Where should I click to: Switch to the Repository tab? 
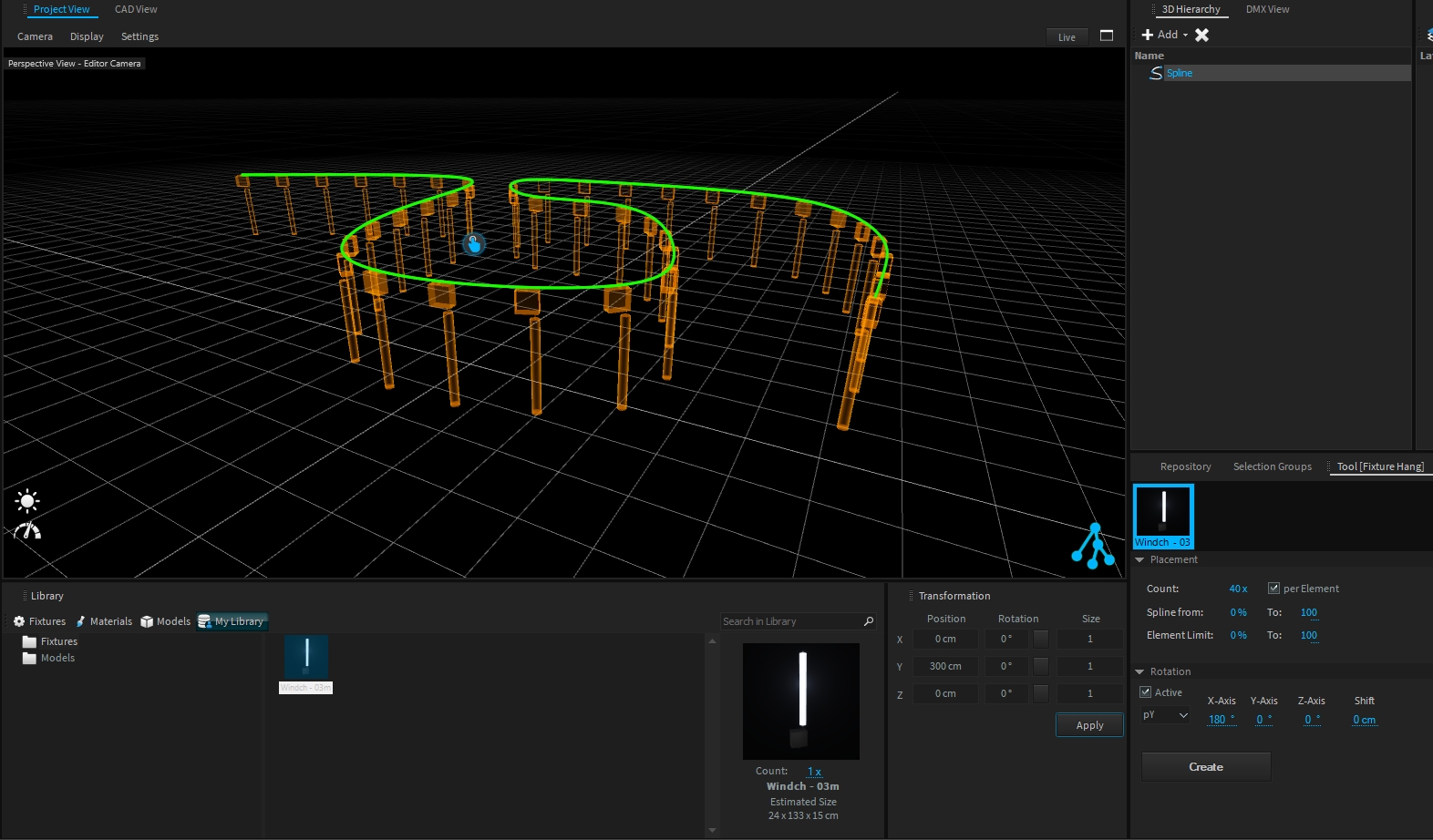(x=1185, y=466)
